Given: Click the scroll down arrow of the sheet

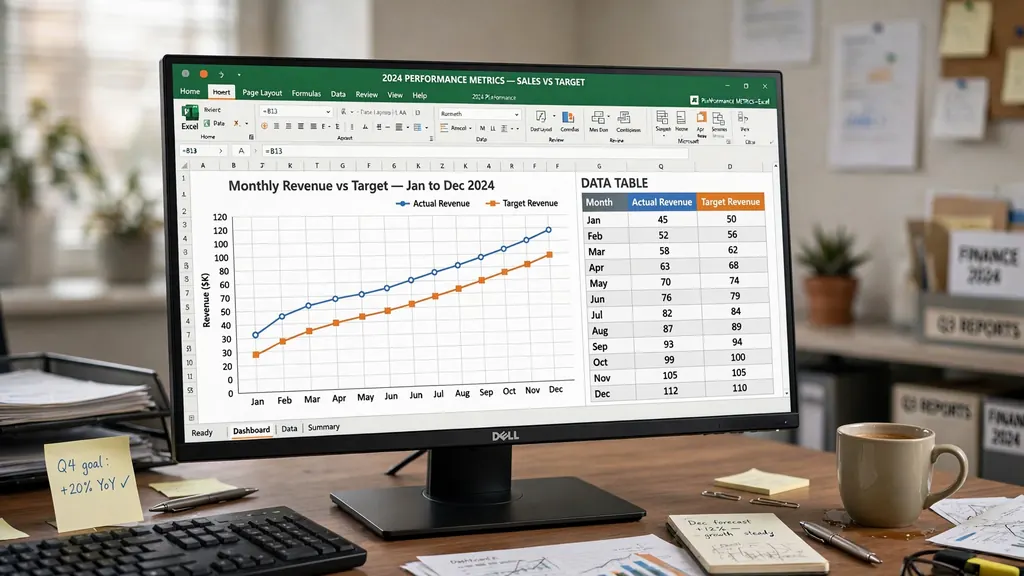Looking at the screenshot, I should click(786, 393).
